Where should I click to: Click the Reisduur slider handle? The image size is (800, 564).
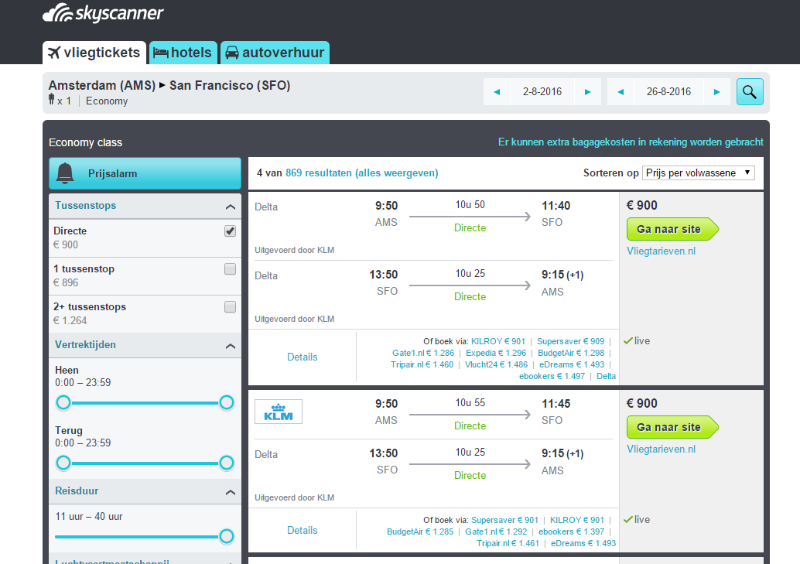[x=226, y=536]
